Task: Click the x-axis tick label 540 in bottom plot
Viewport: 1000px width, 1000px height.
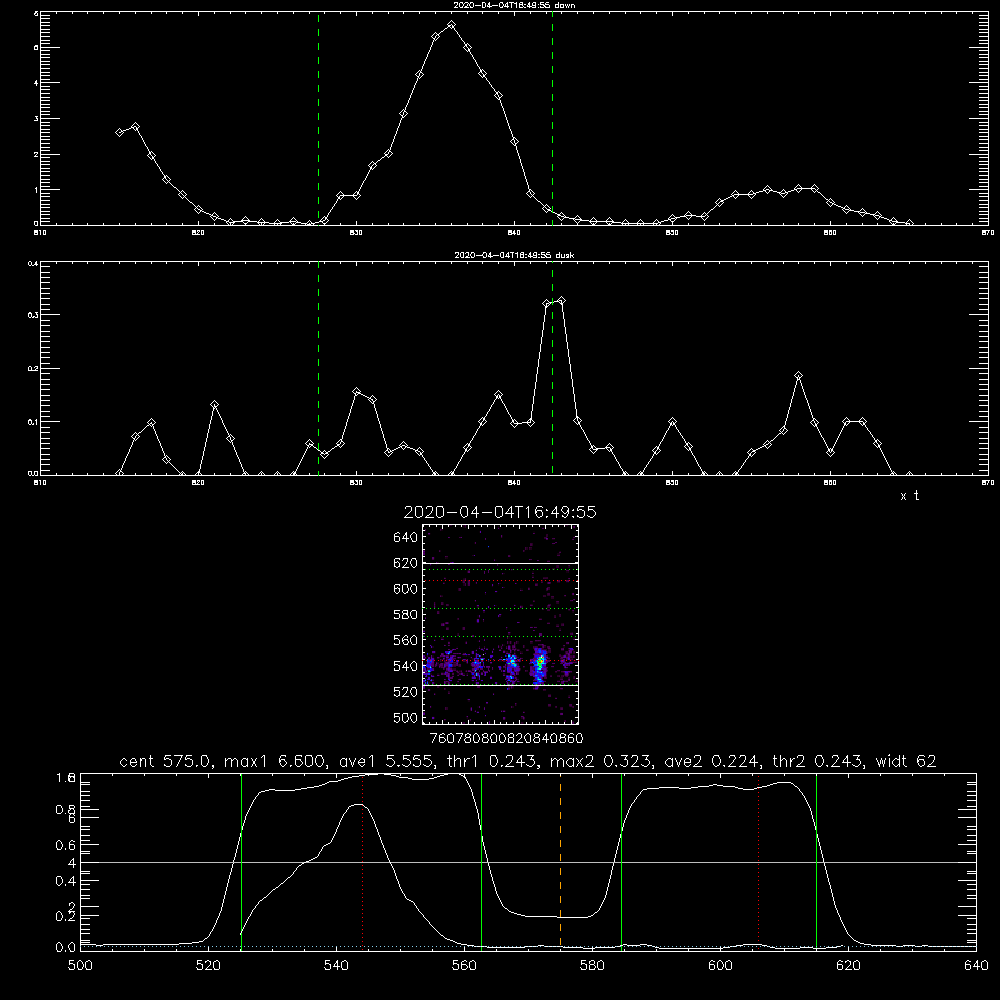Action: point(336,966)
